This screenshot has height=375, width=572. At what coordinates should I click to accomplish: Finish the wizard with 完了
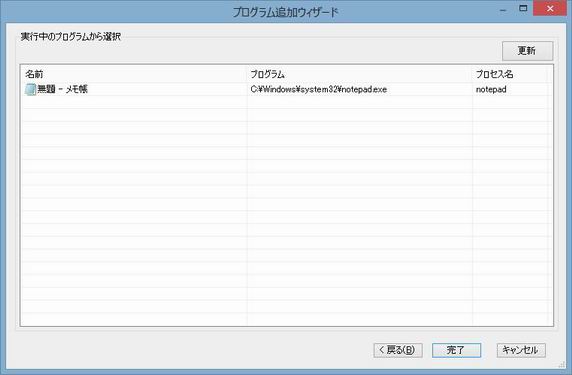(x=456, y=350)
